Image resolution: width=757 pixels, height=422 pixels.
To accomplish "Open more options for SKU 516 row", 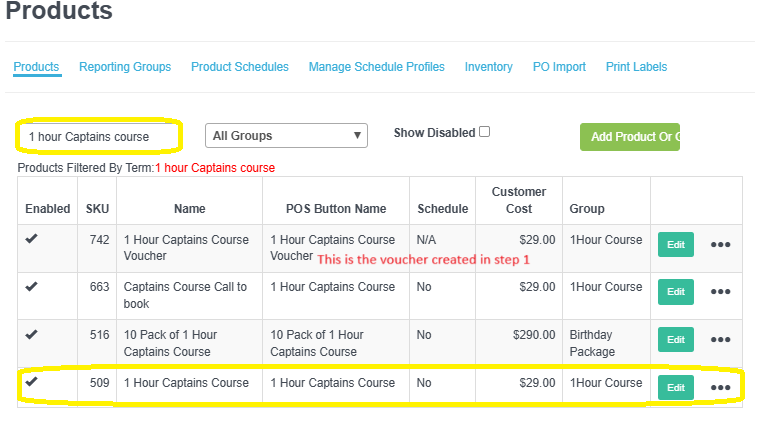I will click(x=720, y=339).
